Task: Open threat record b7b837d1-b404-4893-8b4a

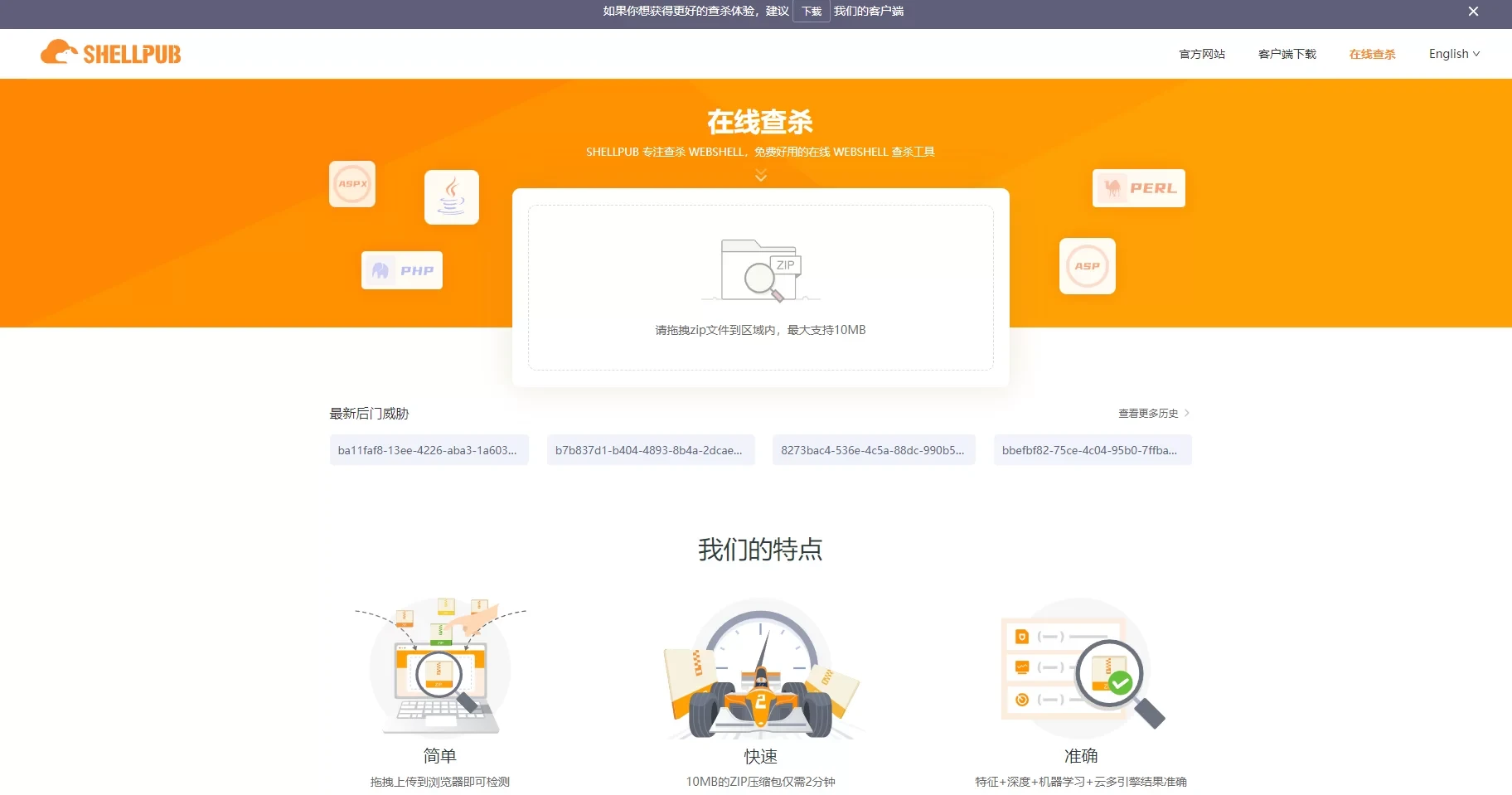Action: [651, 450]
